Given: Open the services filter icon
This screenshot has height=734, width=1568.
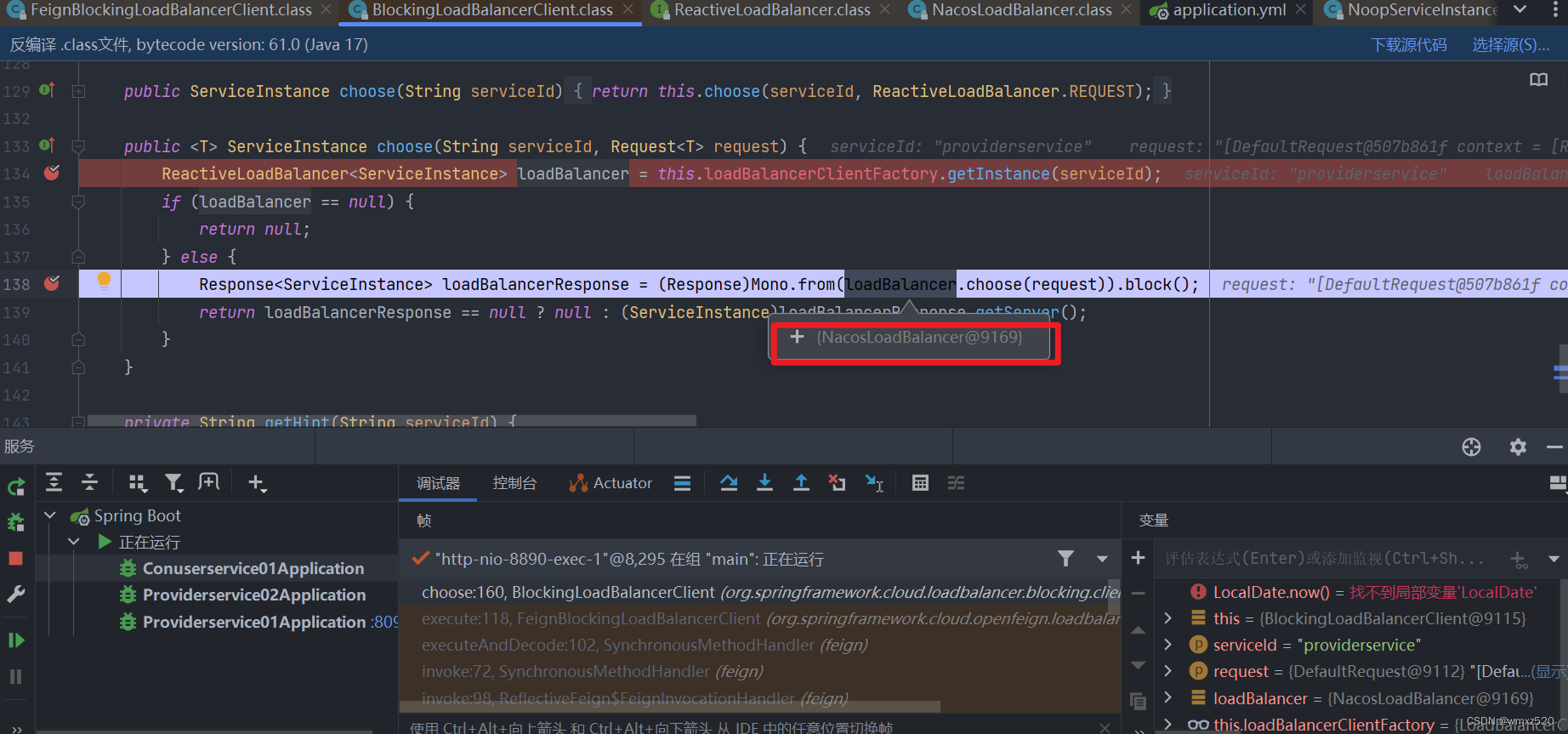Looking at the screenshot, I should pyautogui.click(x=173, y=482).
